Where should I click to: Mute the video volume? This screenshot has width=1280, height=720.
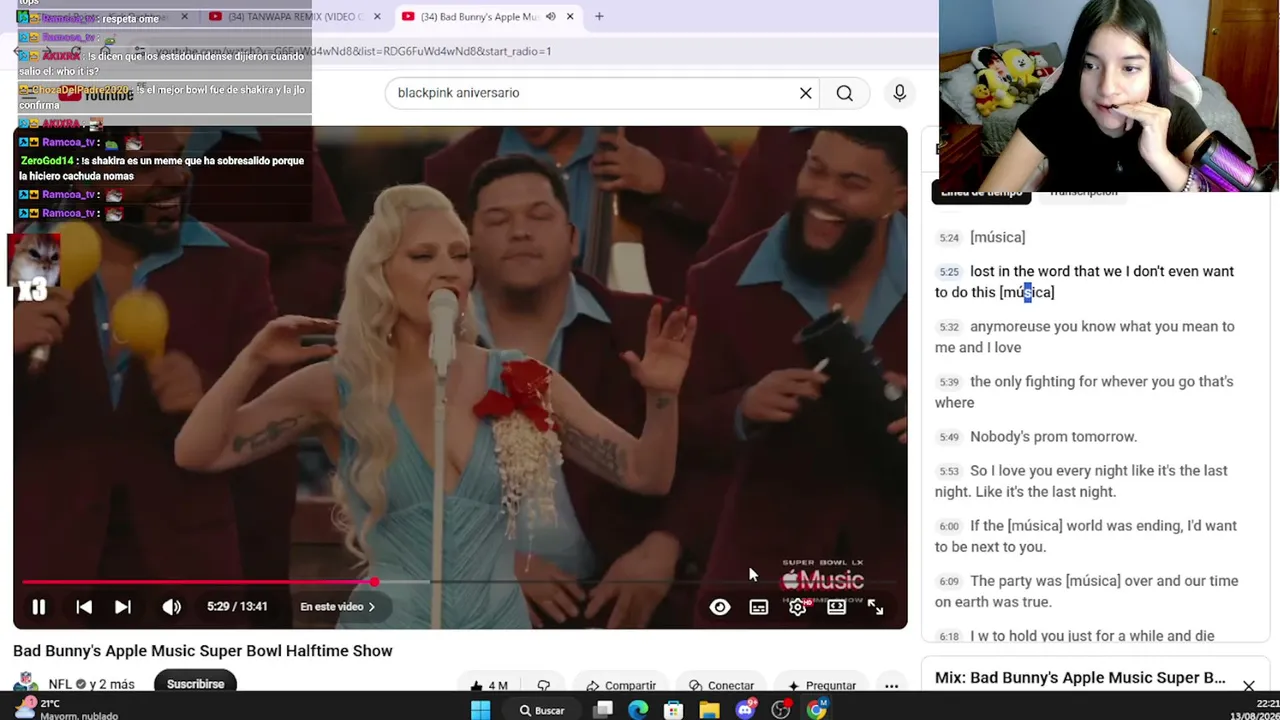point(172,607)
